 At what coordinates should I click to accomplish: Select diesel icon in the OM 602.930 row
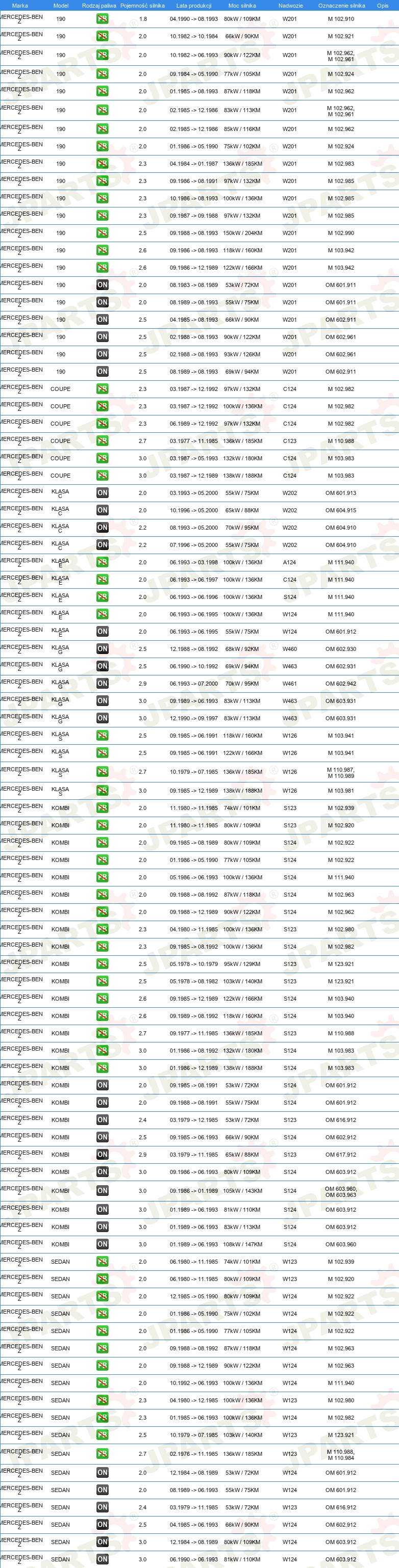(x=103, y=649)
